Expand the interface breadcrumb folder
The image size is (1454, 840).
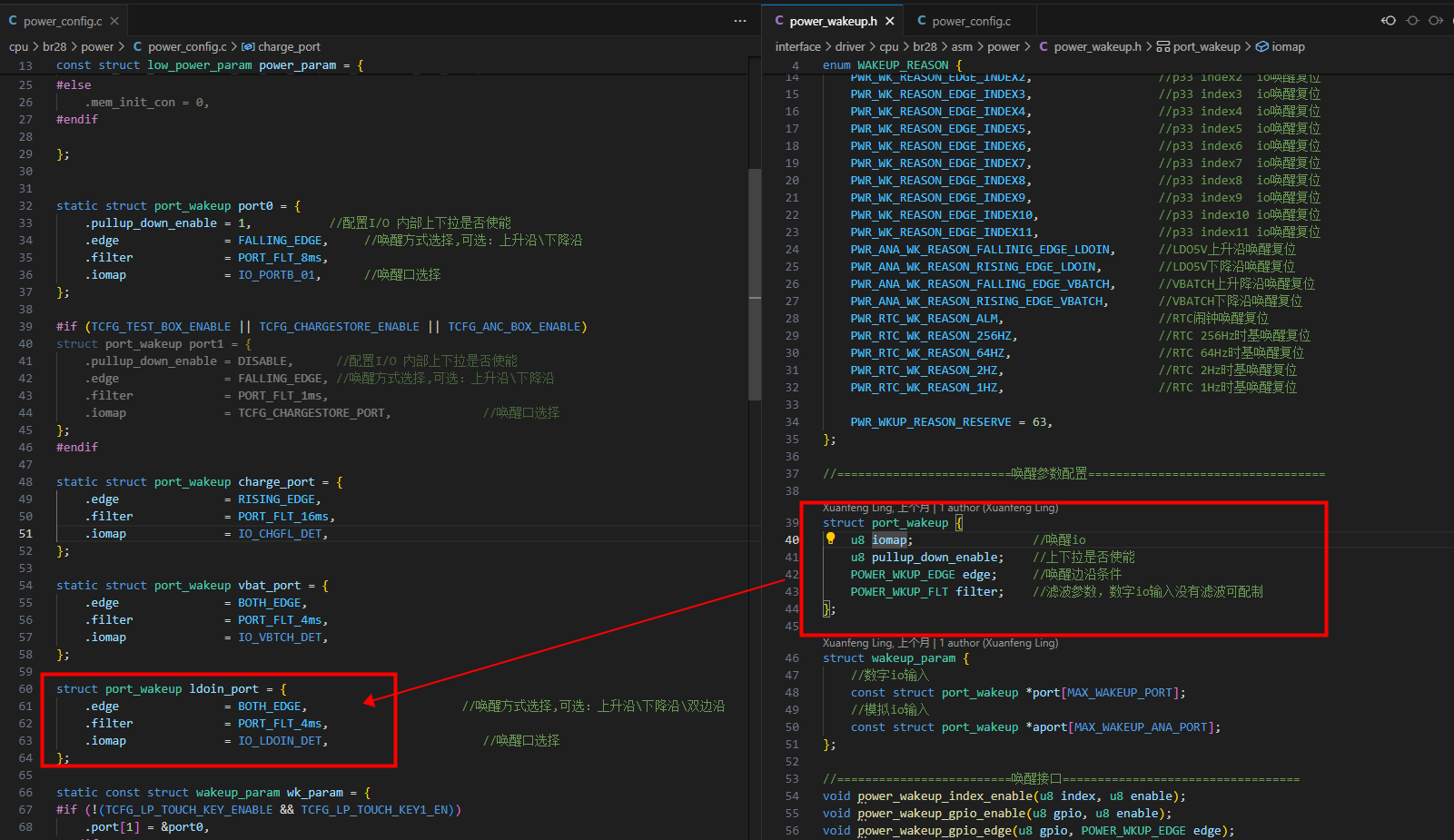click(x=797, y=46)
